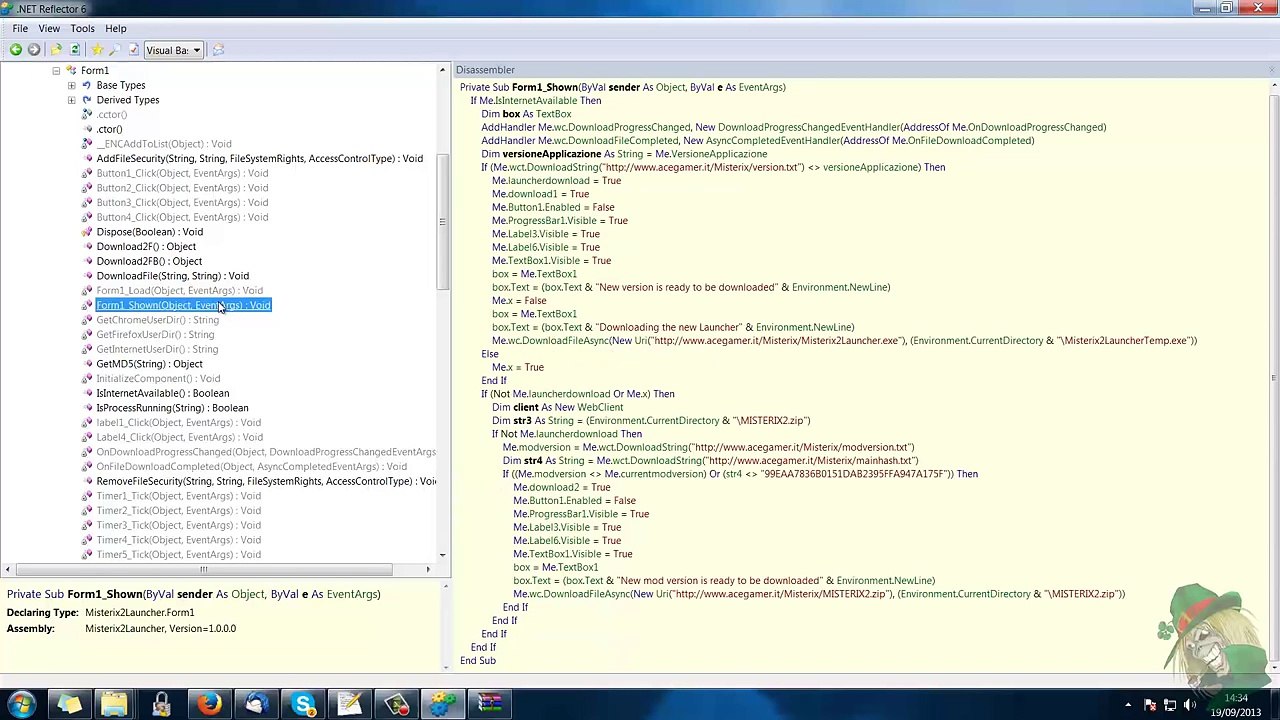Click the Base Types icon
Image resolution: width=1280 pixels, height=720 pixels.
(86, 86)
